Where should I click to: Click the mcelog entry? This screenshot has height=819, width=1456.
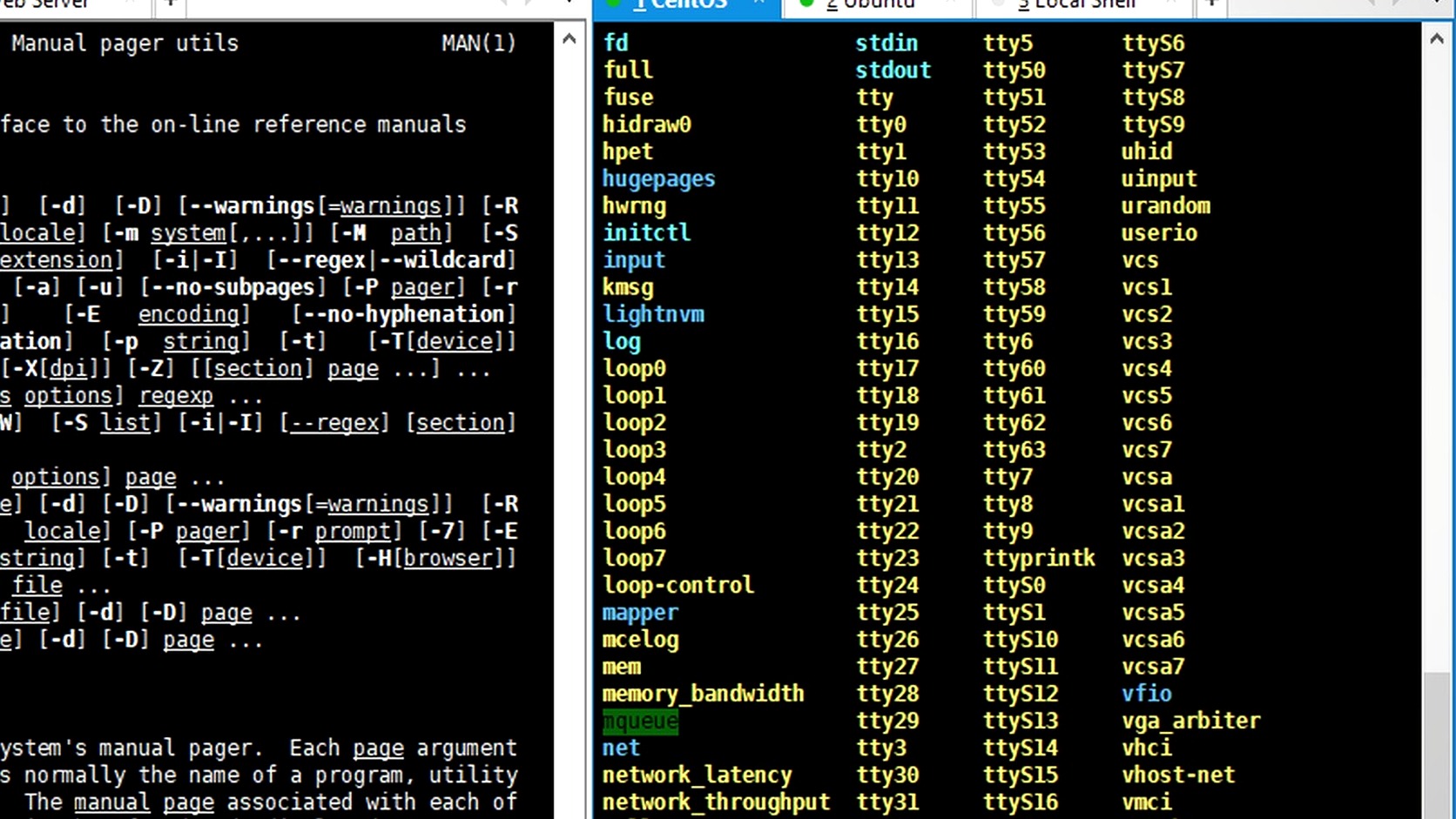pyautogui.click(x=640, y=641)
